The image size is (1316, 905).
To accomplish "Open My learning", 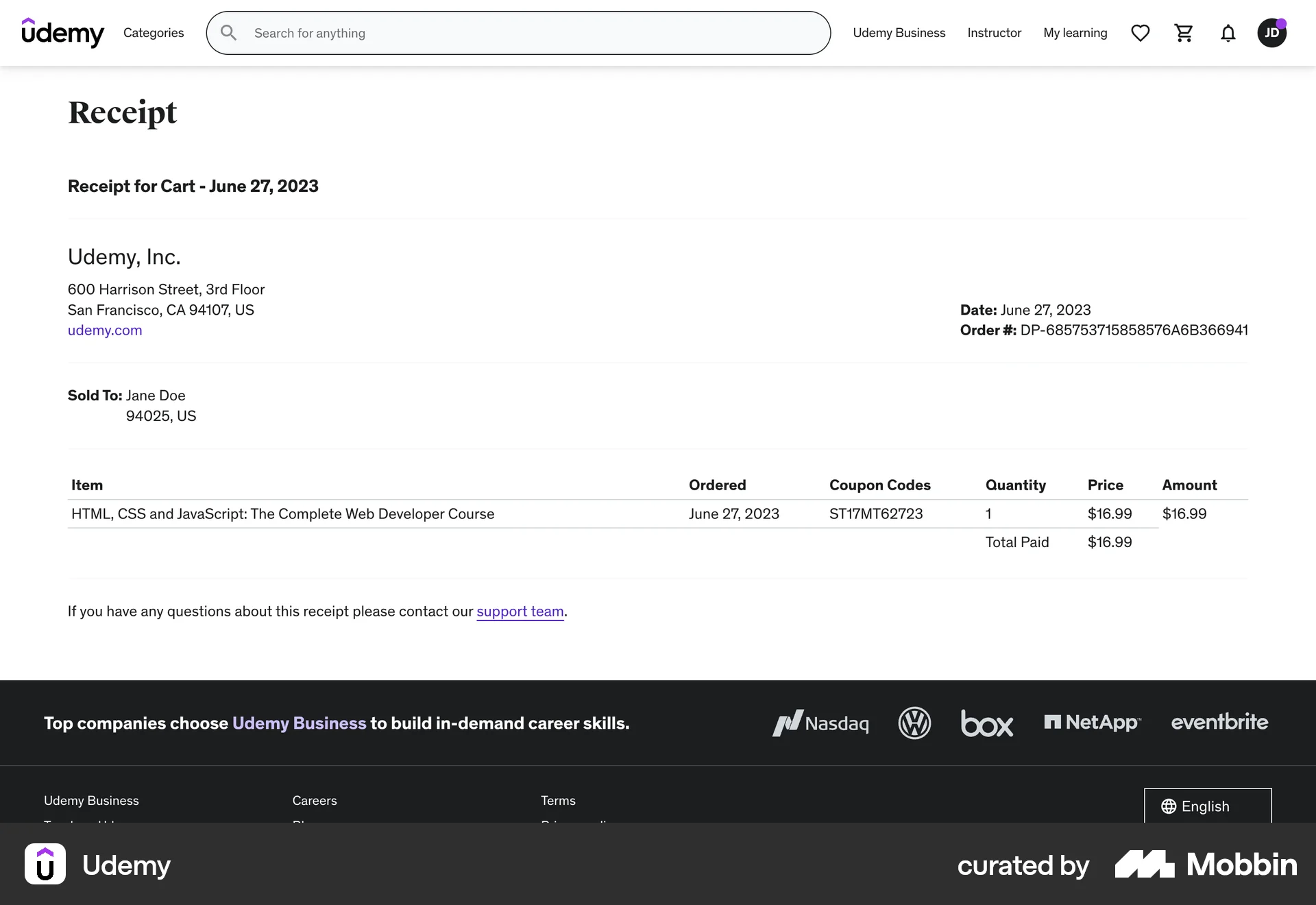I will (1075, 33).
